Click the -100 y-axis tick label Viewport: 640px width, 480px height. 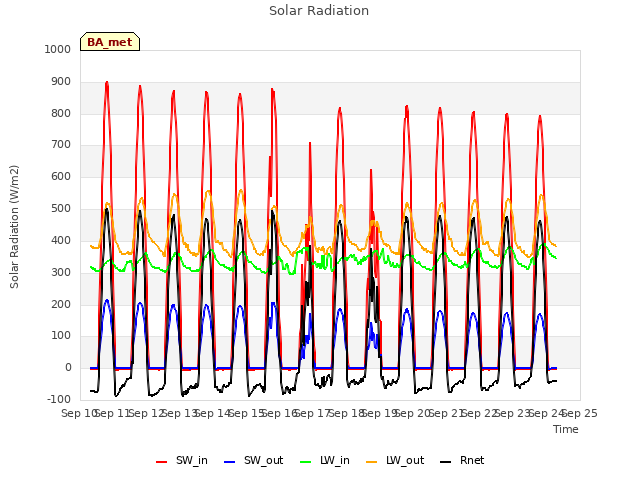[x=59, y=399]
